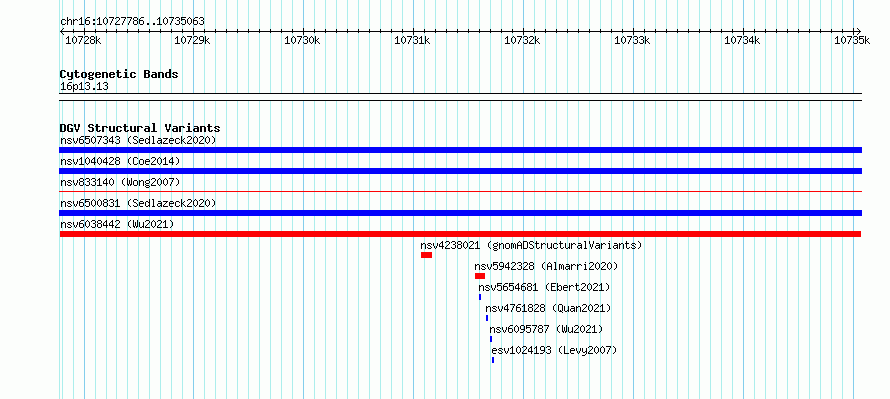Select the blue bar under nsv6507343
The width and height of the screenshot is (890, 399).
click(460, 150)
